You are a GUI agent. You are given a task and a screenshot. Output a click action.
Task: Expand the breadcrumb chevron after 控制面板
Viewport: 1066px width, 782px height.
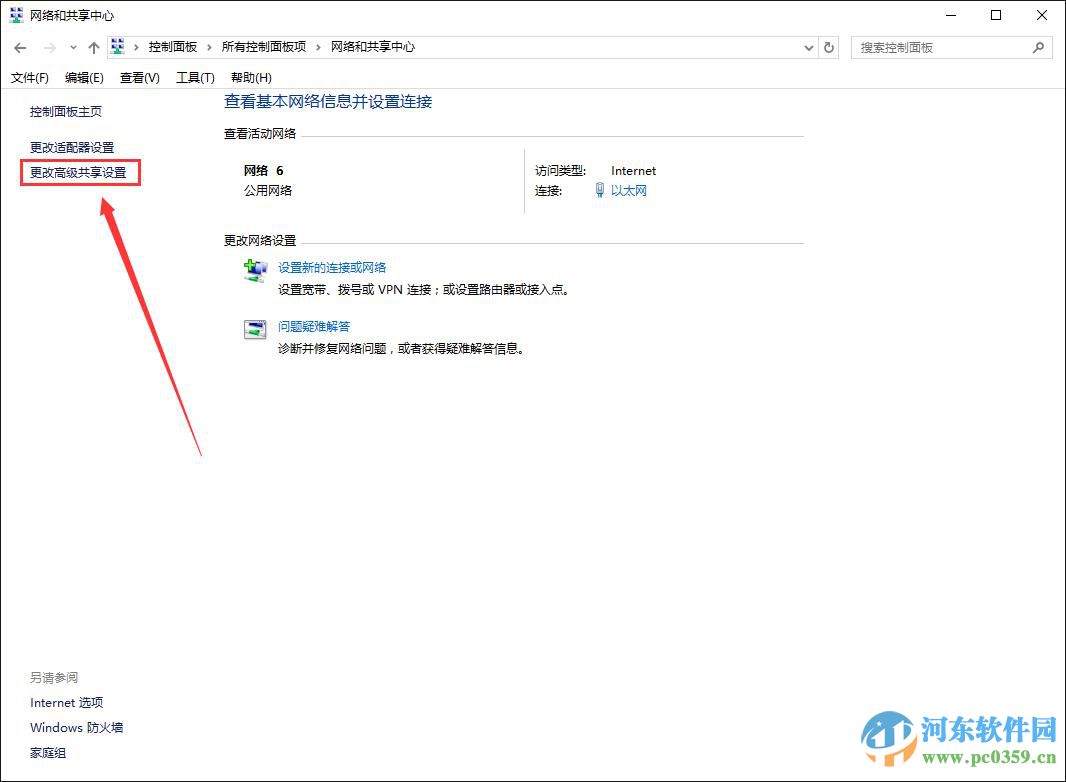point(208,46)
